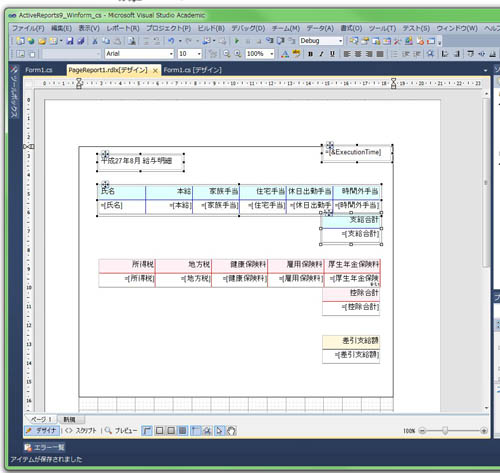500x473 pixels.
Task: Select the hand pan tool icon
Action: 231,431
